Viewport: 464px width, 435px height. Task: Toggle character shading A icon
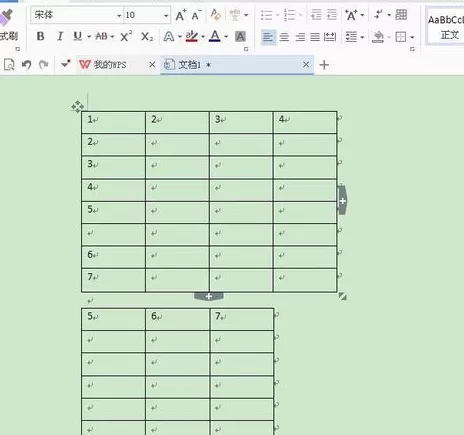(x=240, y=36)
